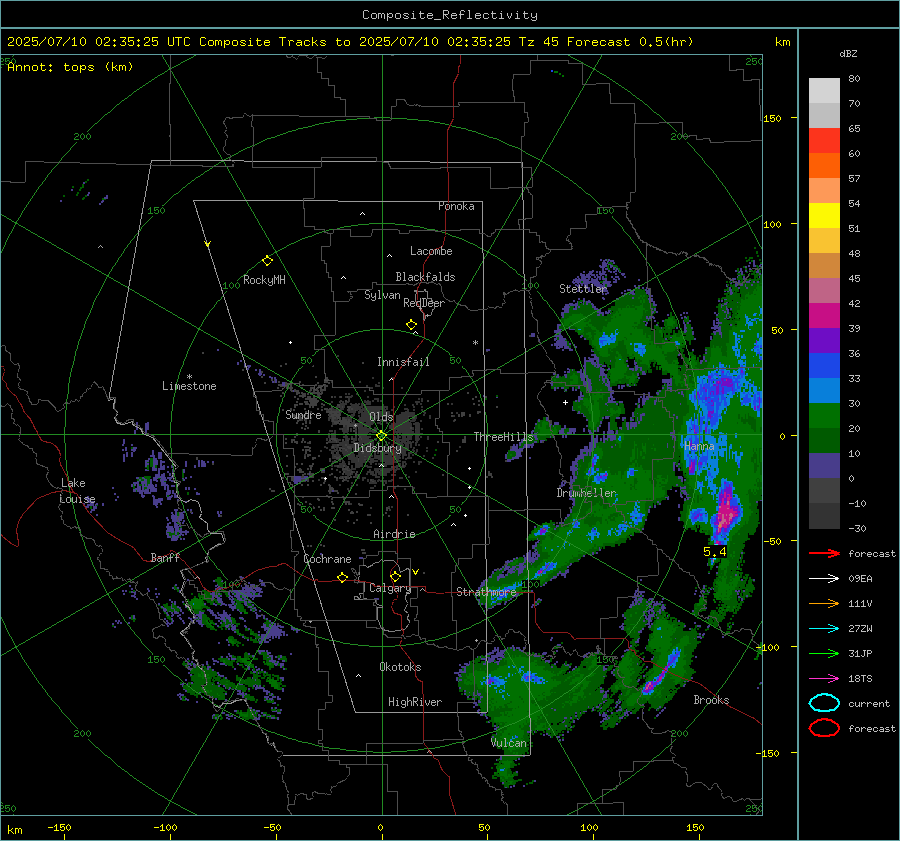Click the yellow diamond marker below RedDeer
This screenshot has width=900, height=841.
pyautogui.click(x=411, y=325)
